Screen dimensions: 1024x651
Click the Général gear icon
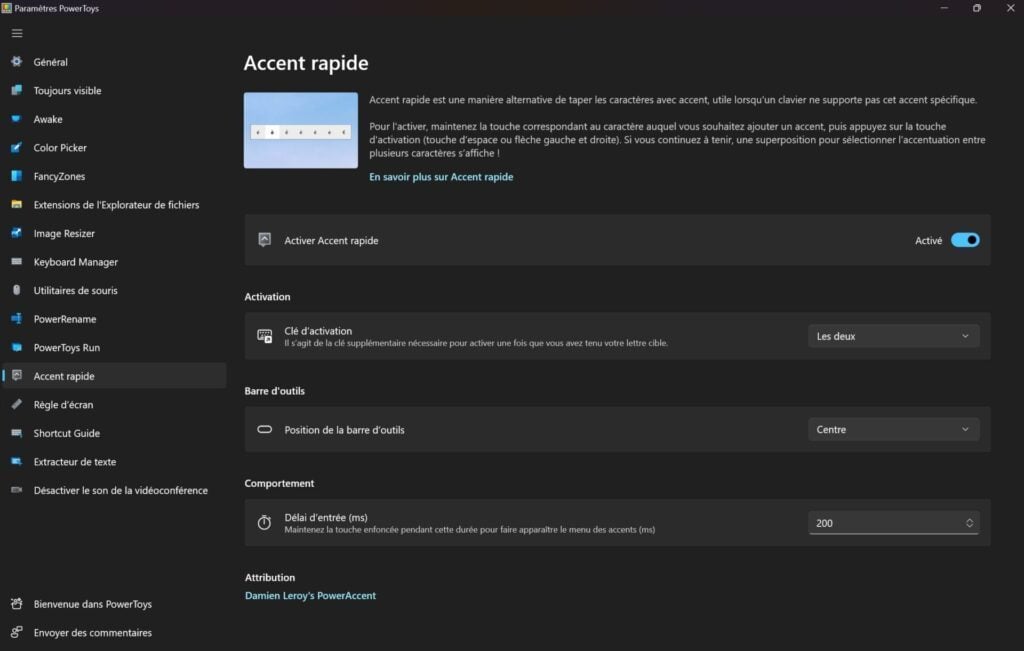[x=17, y=61]
